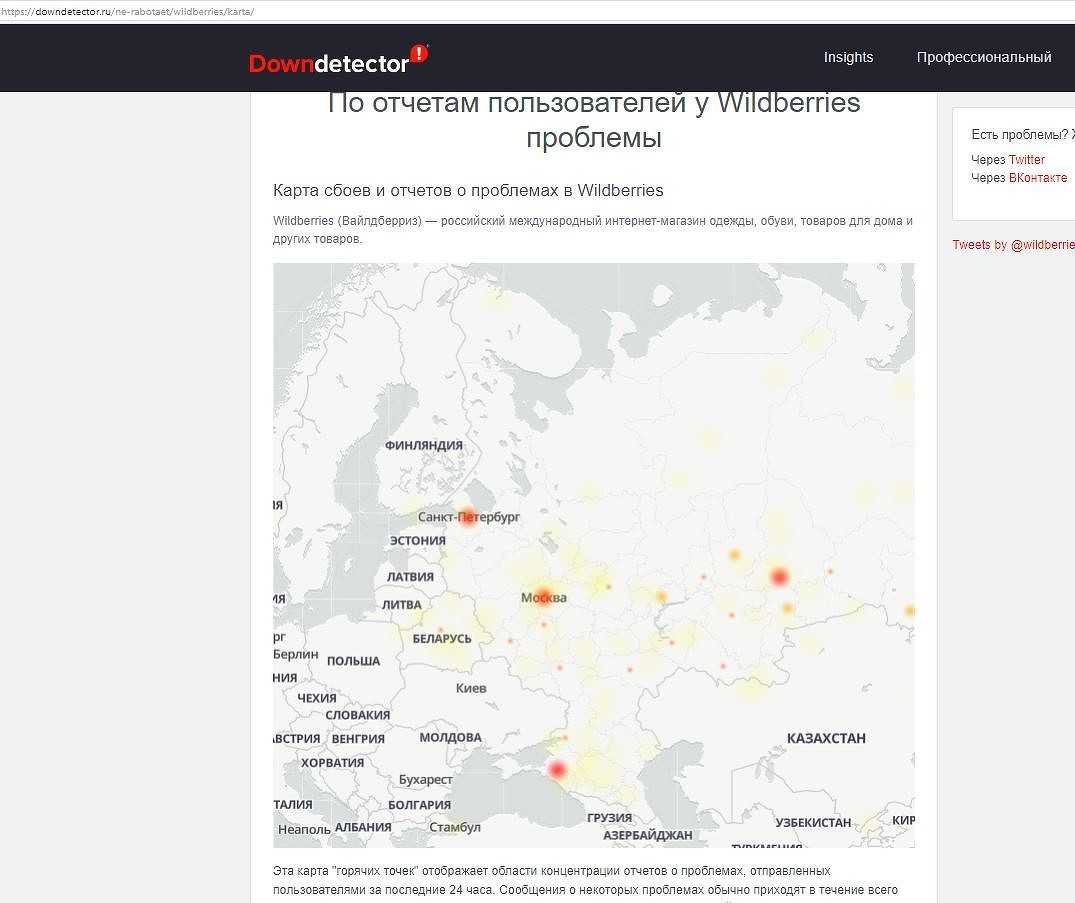Click the ЛАТВИЯ label on the map
This screenshot has height=903, width=1075.
410,577
